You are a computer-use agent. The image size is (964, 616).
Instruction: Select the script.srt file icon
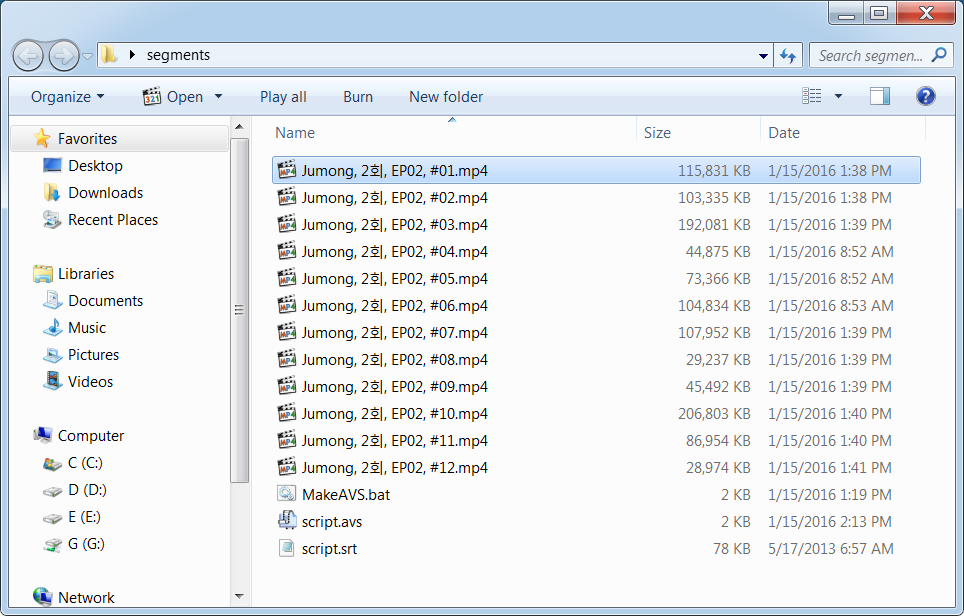pos(287,548)
